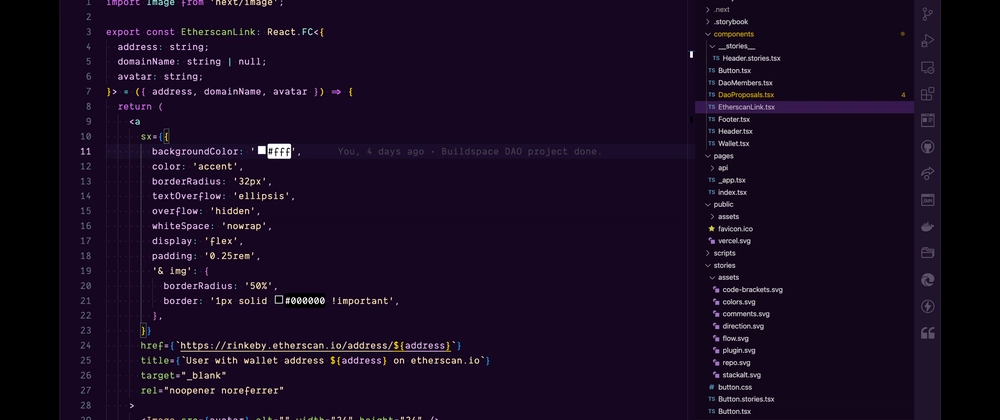Click the Edge browser tools icon
Image resolution: width=1000 pixels, height=420 pixels.
tap(927, 280)
